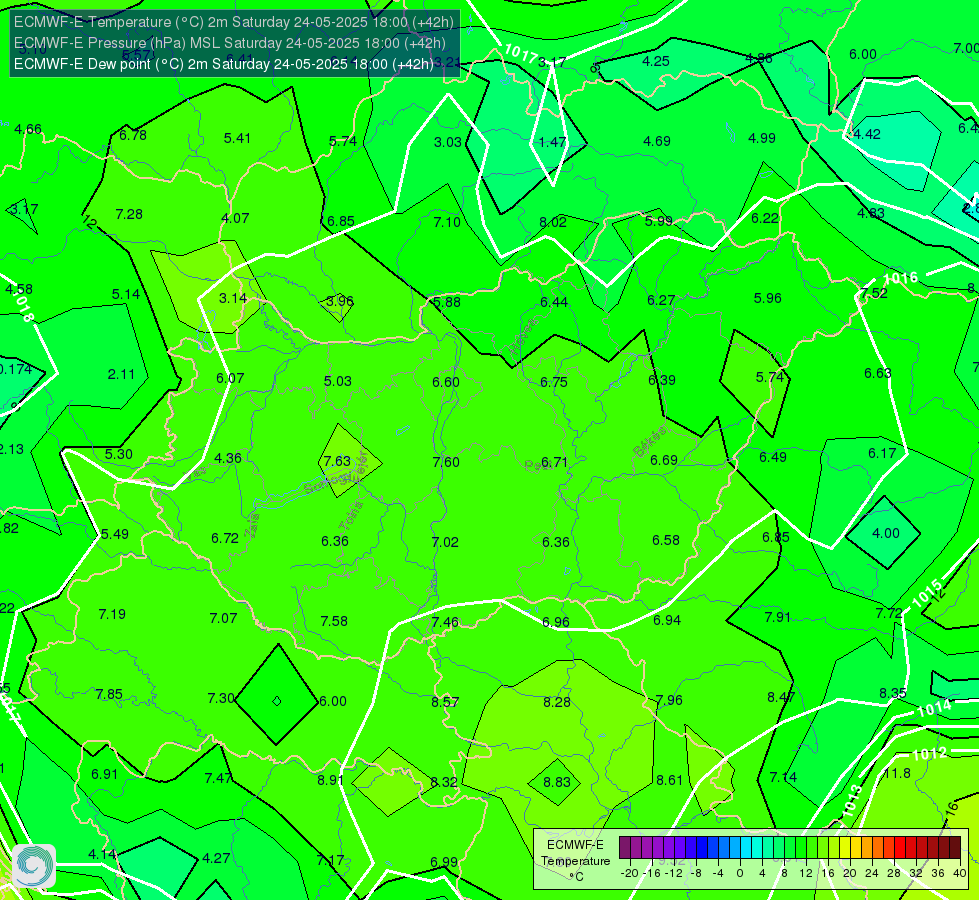Click the 4.25 dew point value
This screenshot has width=979, height=900.
point(656,61)
